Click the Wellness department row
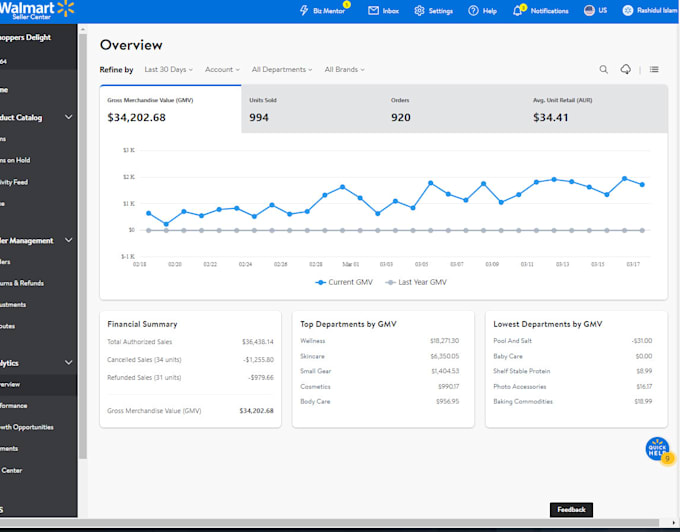The image size is (680, 532). point(379,341)
